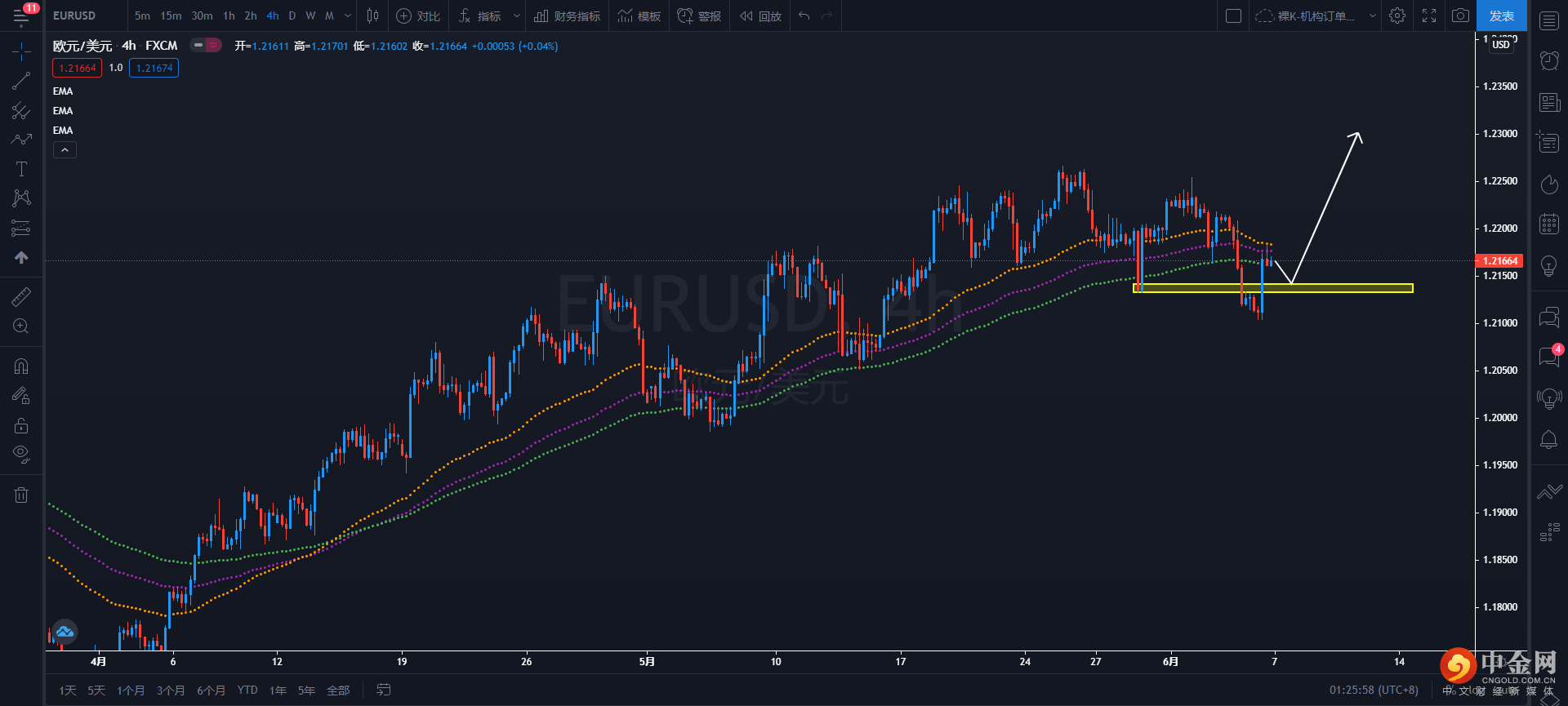Click the blue 发表 publish button
The width and height of the screenshot is (1568, 706).
(x=1501, y=16)
